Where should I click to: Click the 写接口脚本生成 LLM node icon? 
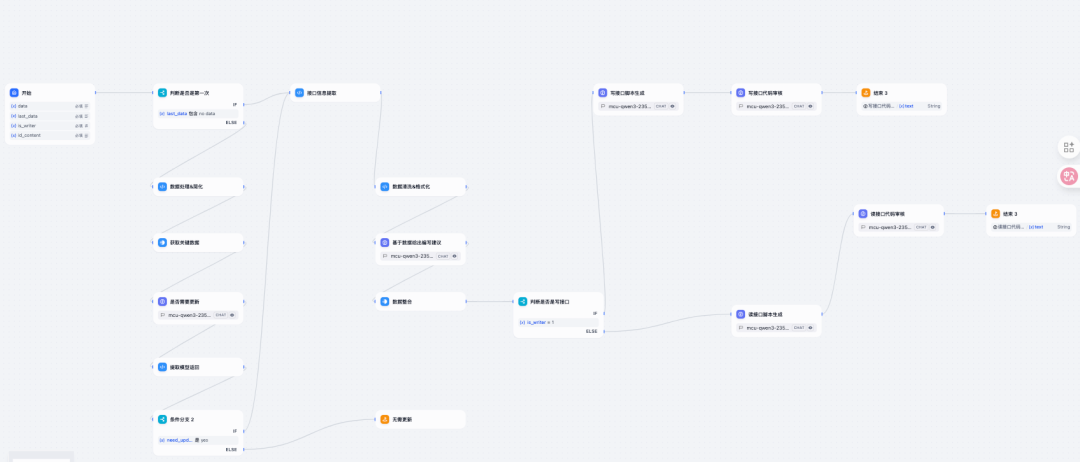pos(603,92)
